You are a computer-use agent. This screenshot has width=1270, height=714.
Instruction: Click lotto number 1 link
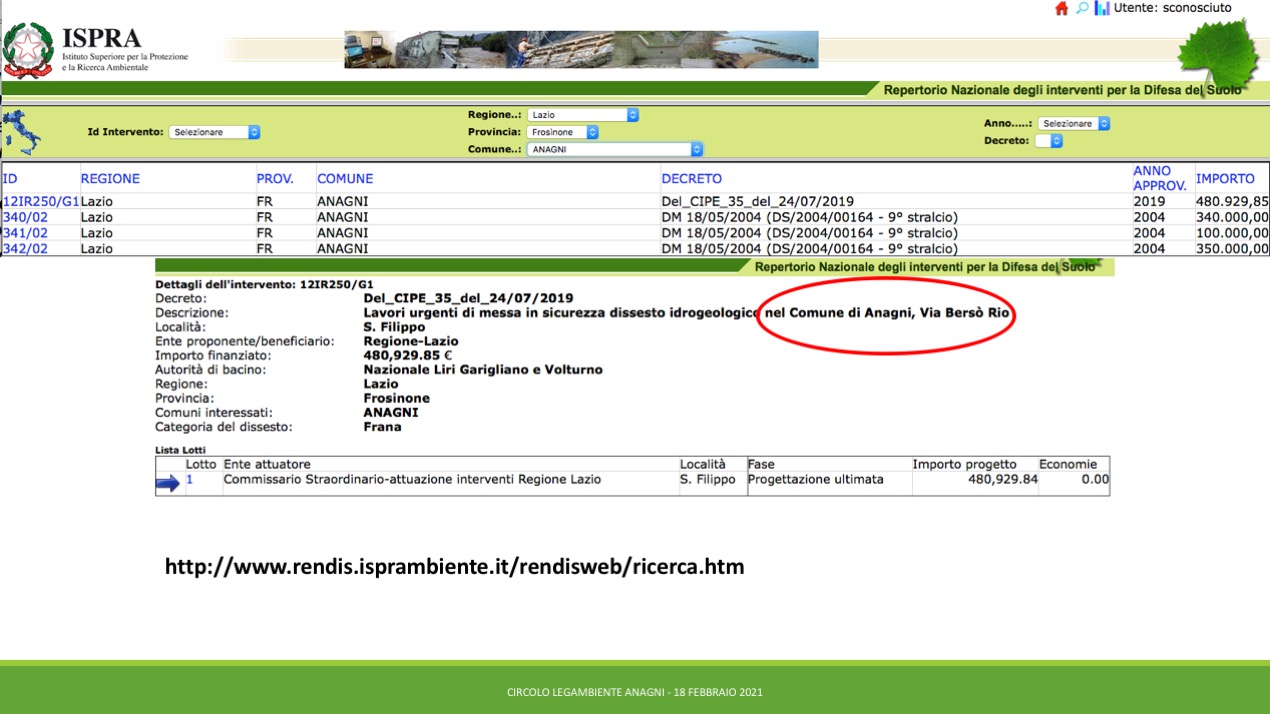pyautogui.click(x=190, y=480)
